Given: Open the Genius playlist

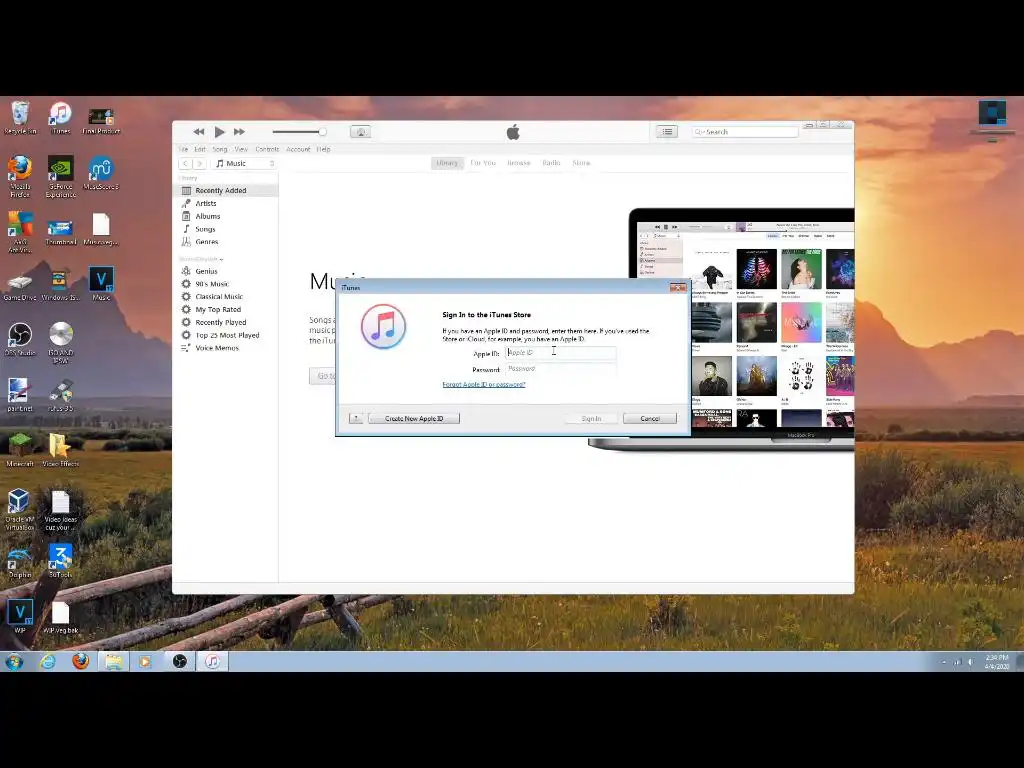Looking at the screenshot, I should (227, 271).
